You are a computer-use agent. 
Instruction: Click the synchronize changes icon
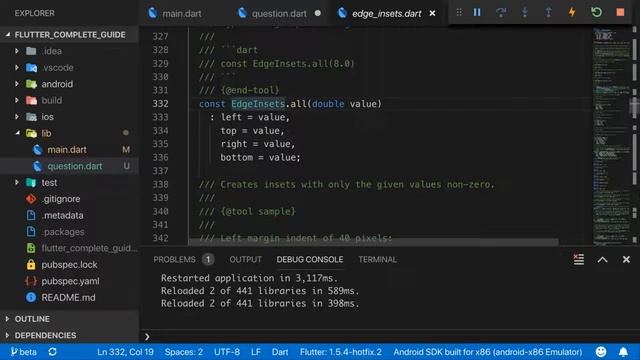(x=53, y=352)
